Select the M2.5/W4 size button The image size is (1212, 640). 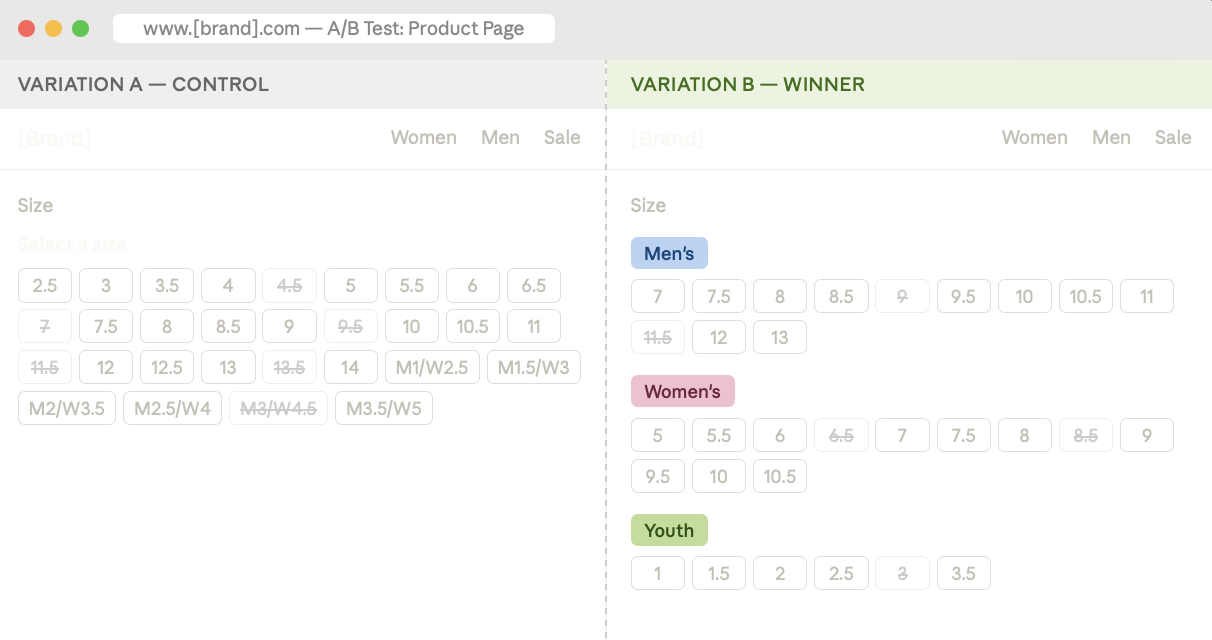click(172, 408)
